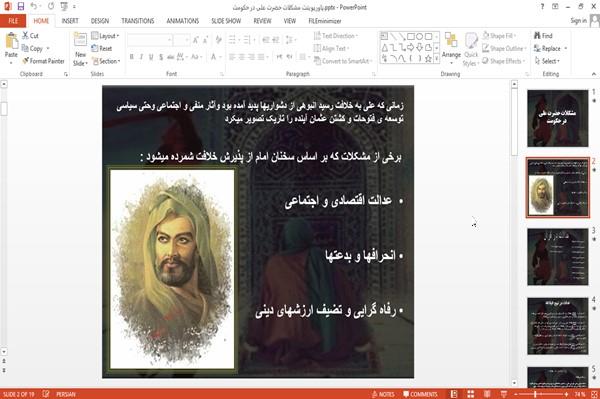Select slide 4 thumbnail
The width and height of the screenshot is (600, 399).
tap(558, 326)
